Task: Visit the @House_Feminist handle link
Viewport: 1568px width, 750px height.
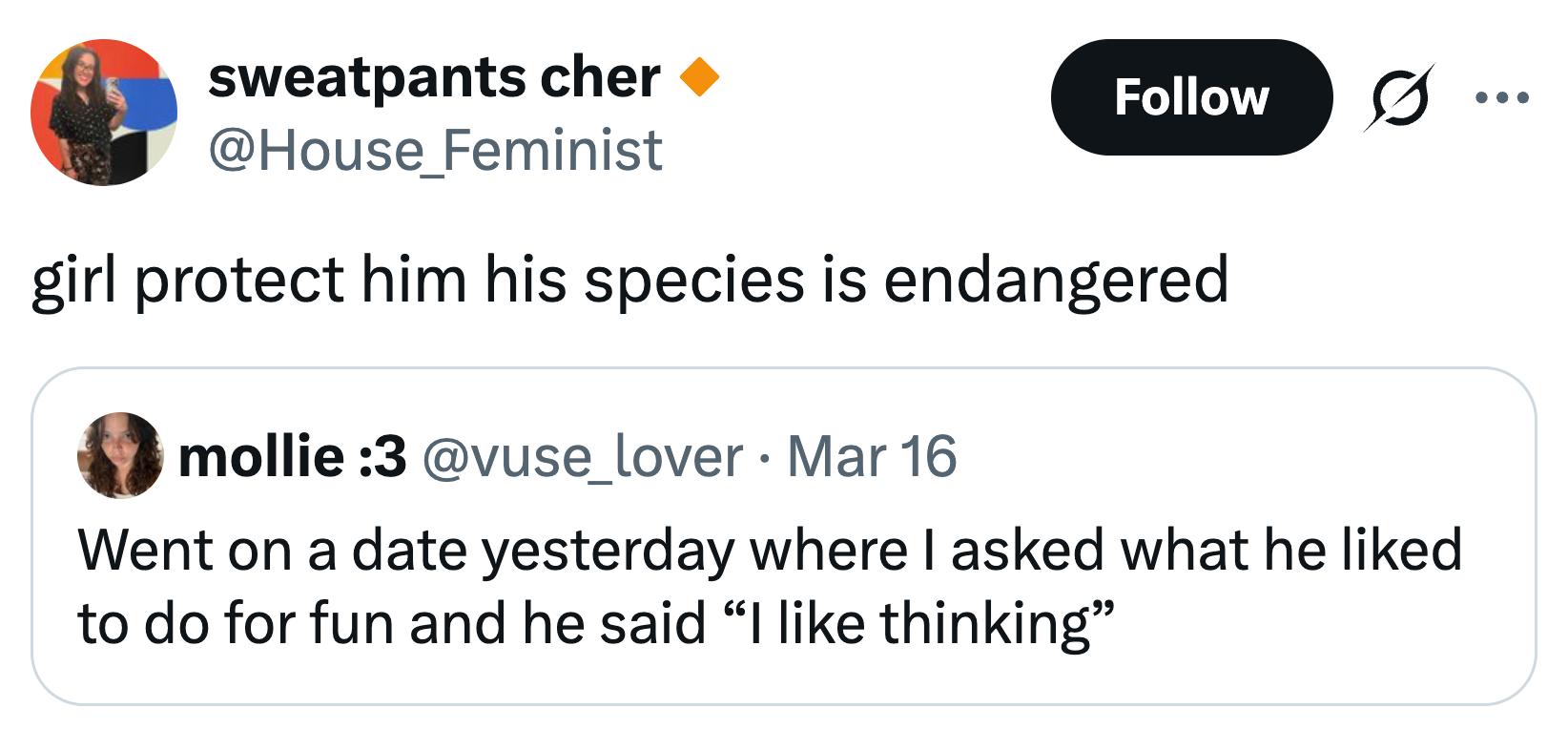Action: click(x=435, y=151)
